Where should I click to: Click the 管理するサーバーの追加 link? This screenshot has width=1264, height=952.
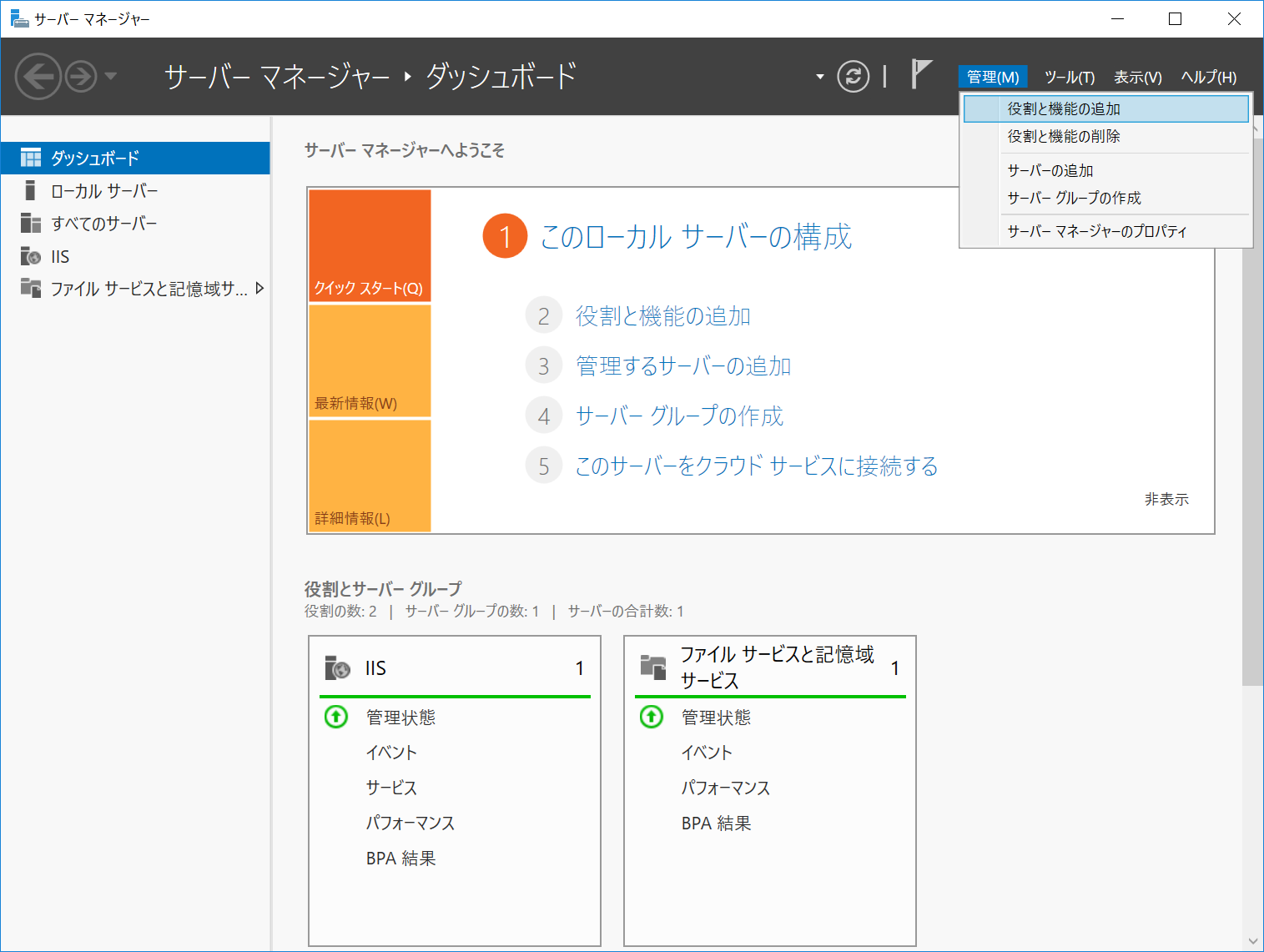pyautogui.click(x=683, y=366)
